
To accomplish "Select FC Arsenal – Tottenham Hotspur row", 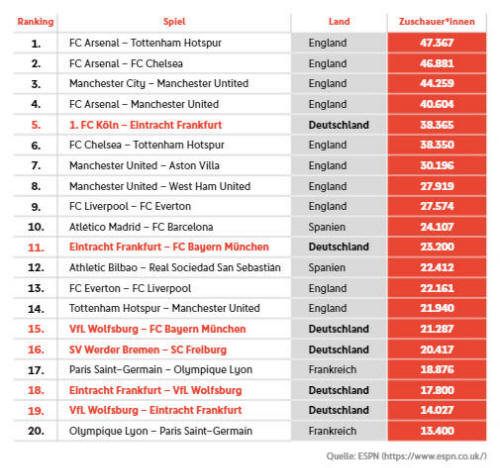I will tap(250, 43).
